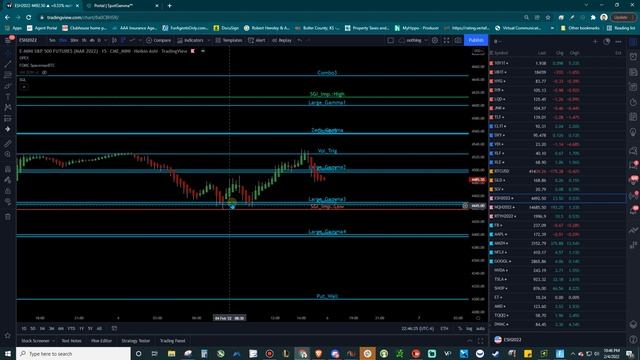The image size is (640, 360).
Task: Click the go to date calendar icon
Action: click(x=114, y=328)
